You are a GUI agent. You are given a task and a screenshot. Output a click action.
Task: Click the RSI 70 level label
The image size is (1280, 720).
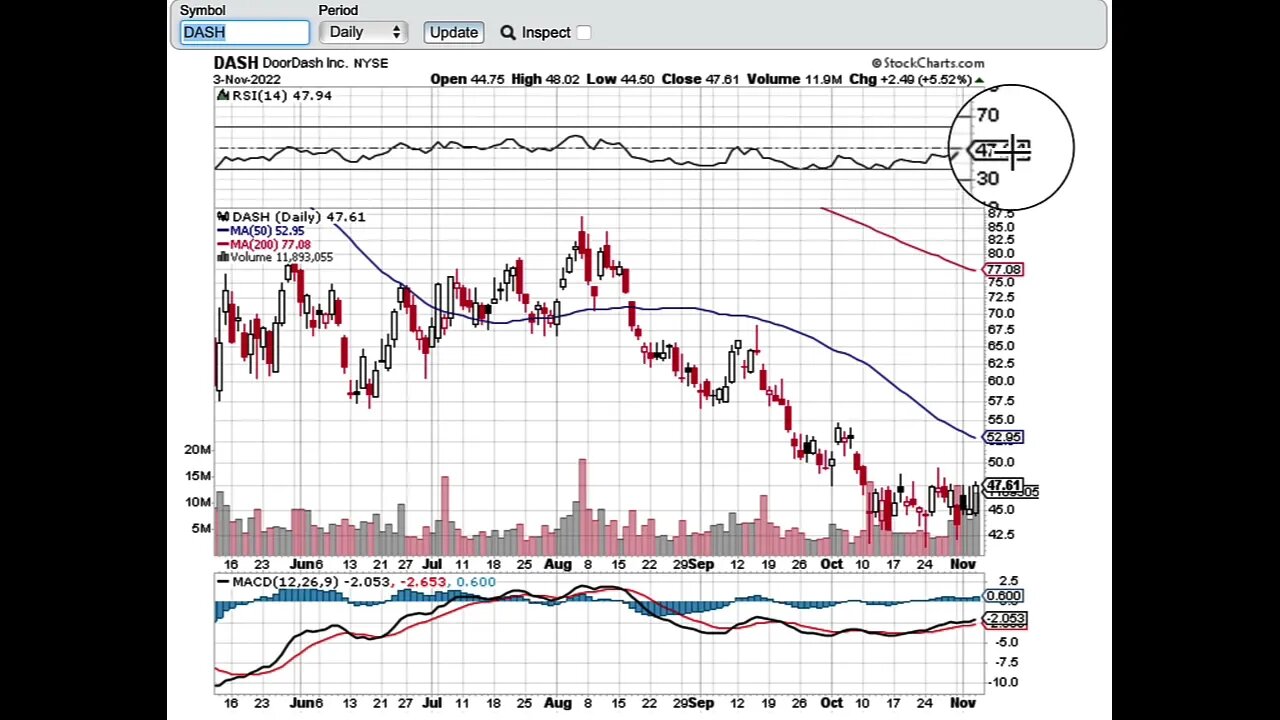tap(987, 116)
